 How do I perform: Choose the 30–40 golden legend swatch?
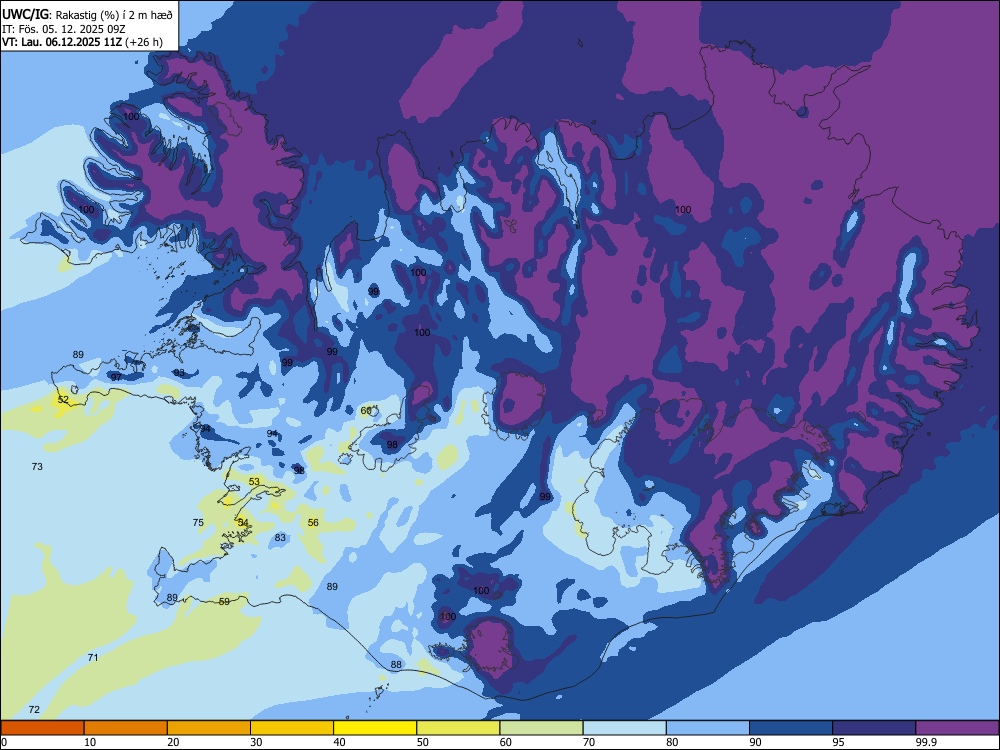[292, 728]
